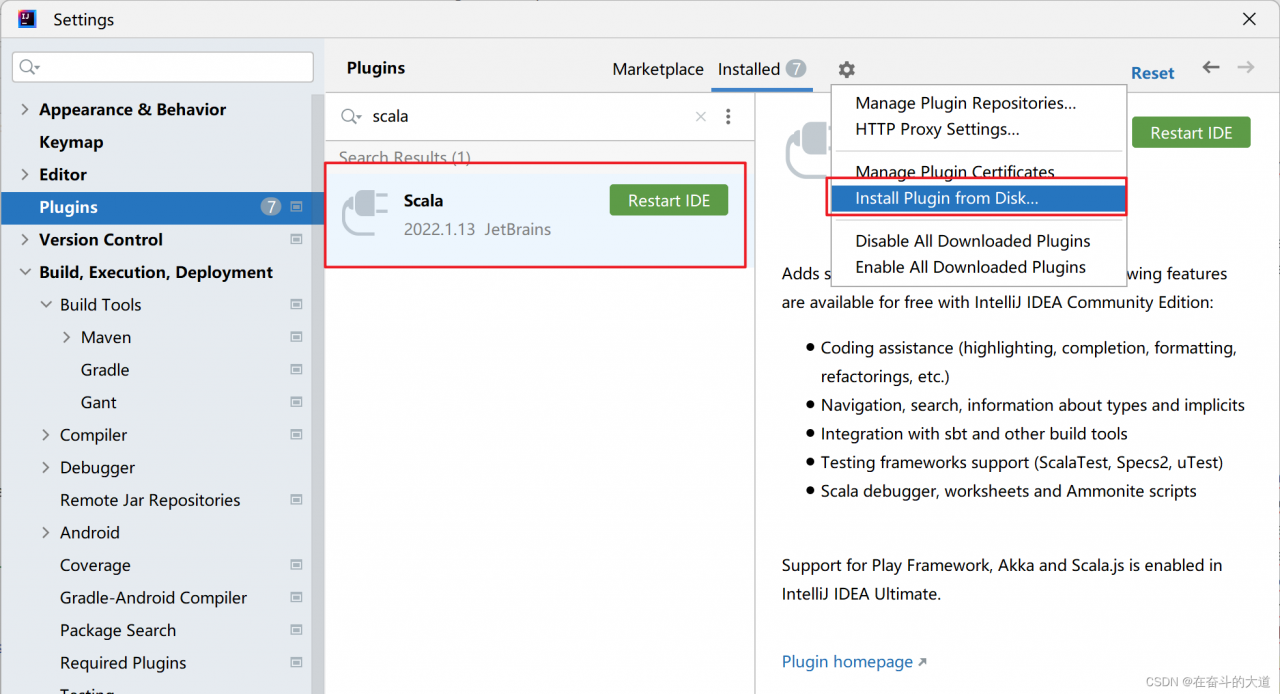This screenshot has height=694, width=1280.
Task: Choose Manage Plugin Repositories from the menu
Action: pos(966,103)
